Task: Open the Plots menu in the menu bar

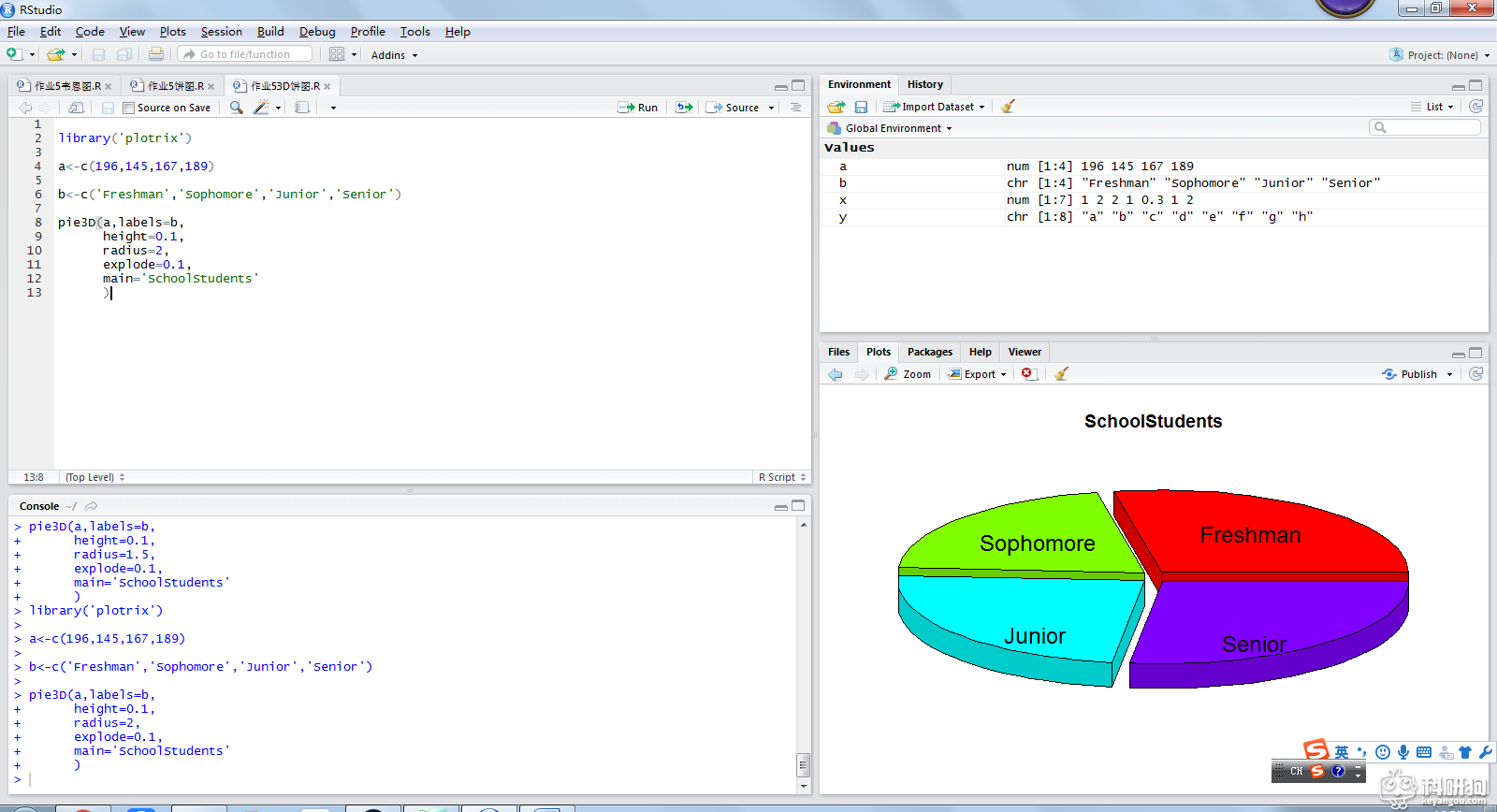Action: (173, 32)
